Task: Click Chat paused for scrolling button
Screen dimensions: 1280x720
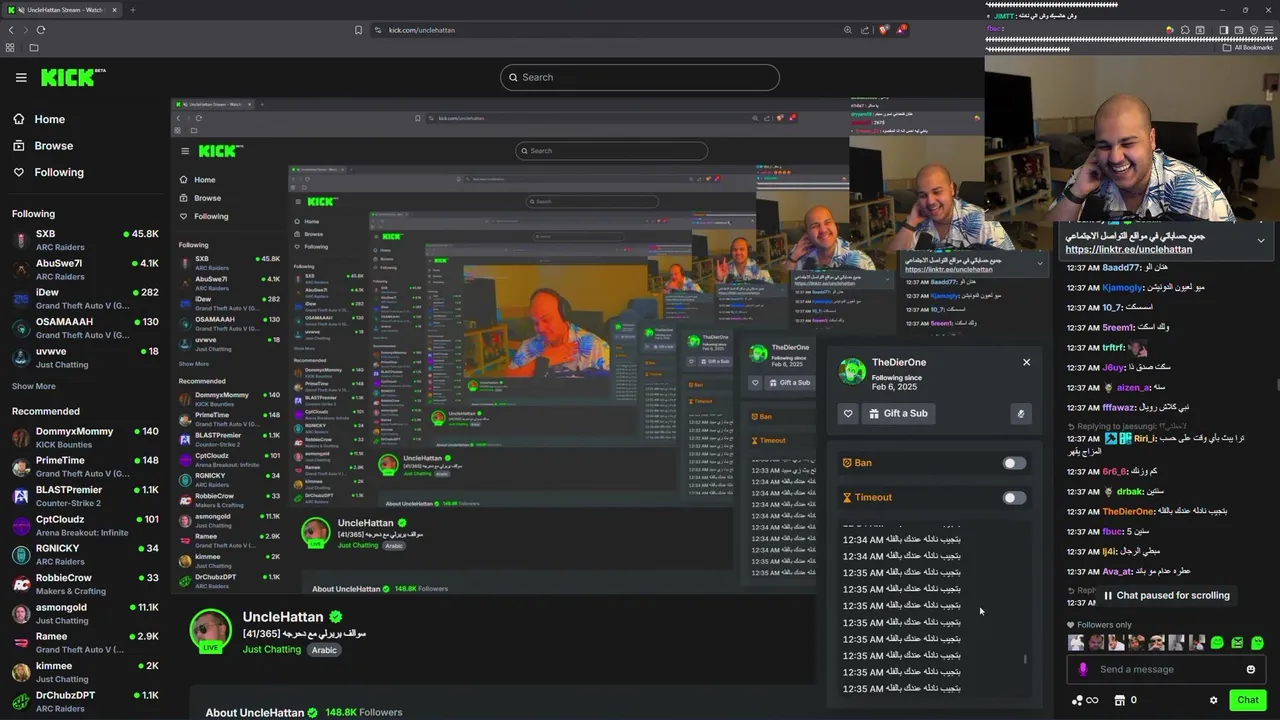Action: [x=1166, y=595]
